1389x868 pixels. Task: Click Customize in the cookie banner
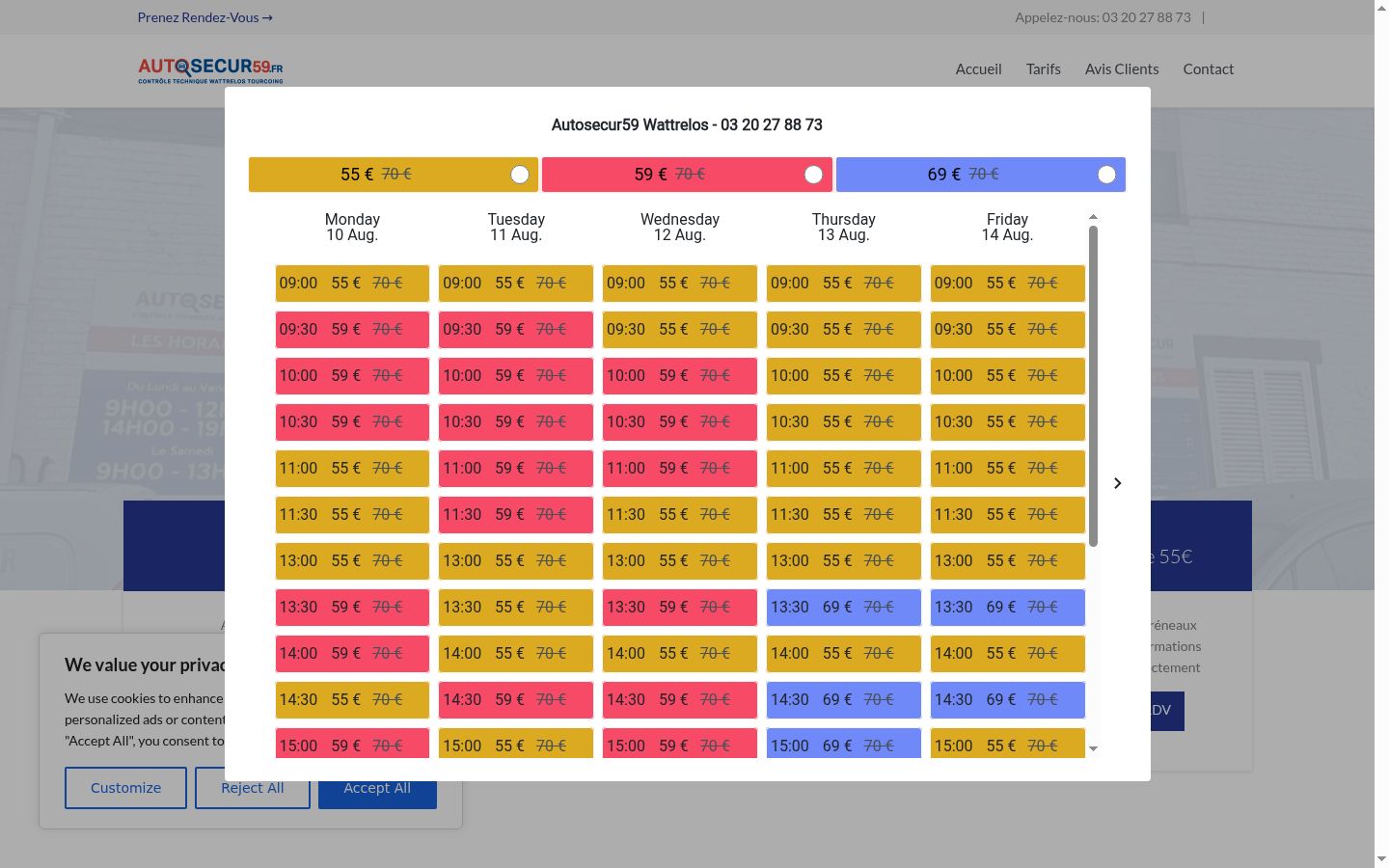pos(125,788)
